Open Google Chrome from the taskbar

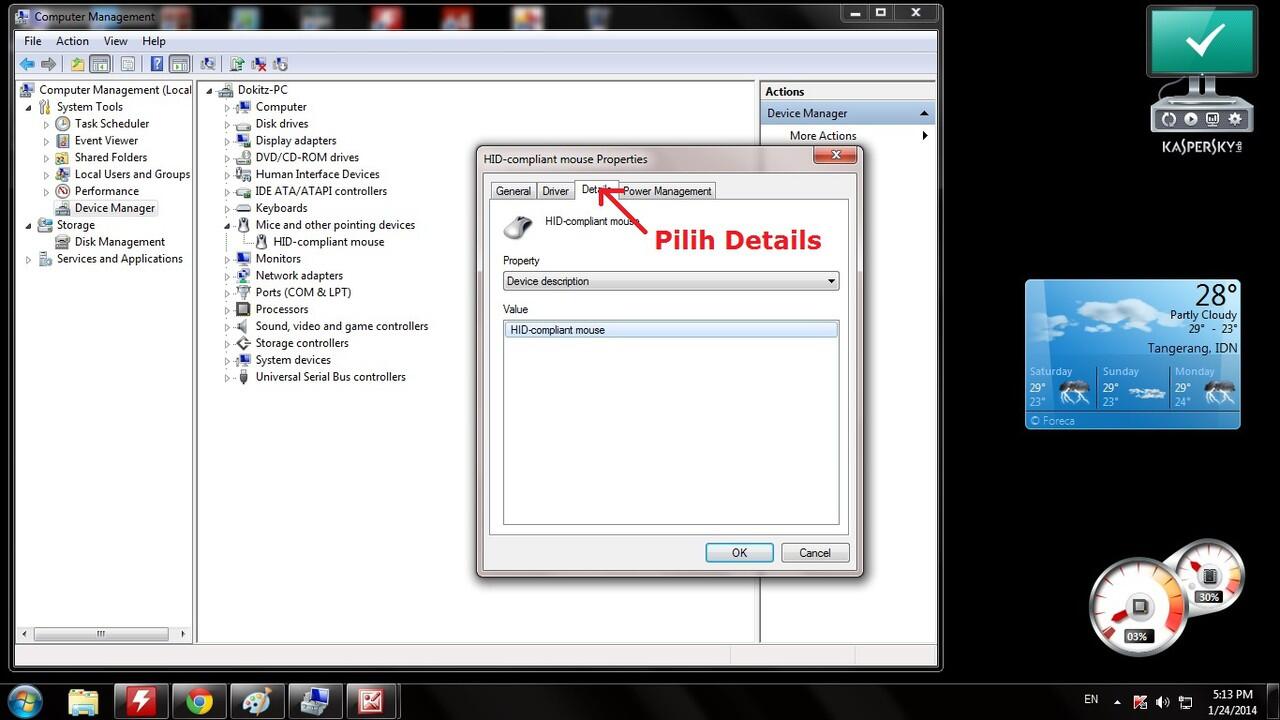click(199, 700)
